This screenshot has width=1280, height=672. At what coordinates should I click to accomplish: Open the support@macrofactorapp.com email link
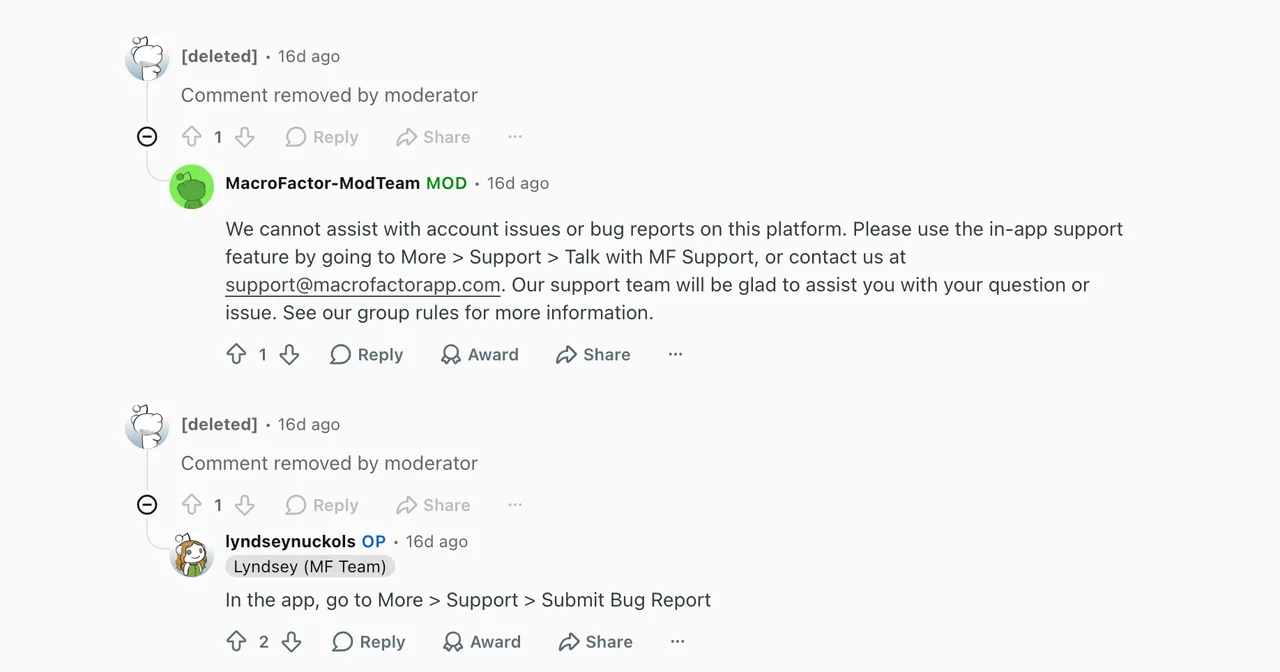[363, 285]
